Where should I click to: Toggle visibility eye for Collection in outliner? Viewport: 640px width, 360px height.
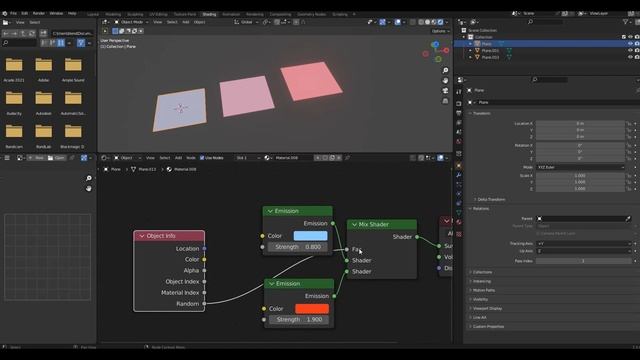coord(630,37)
